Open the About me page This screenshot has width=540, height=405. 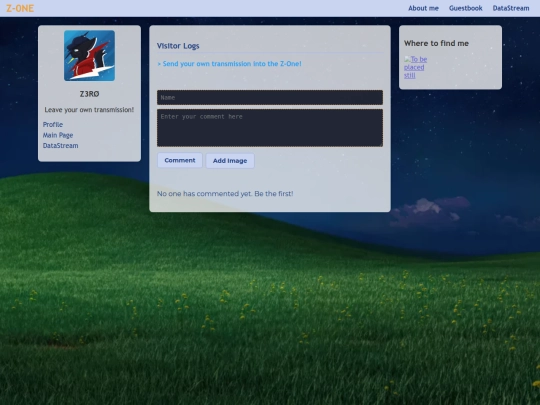click(423, 8)
